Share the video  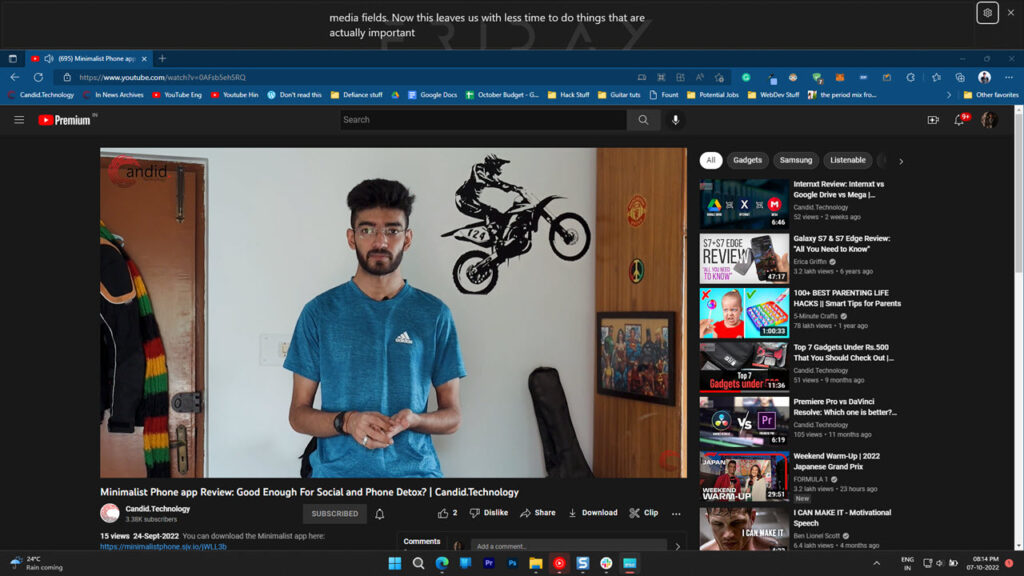(537, 513)
